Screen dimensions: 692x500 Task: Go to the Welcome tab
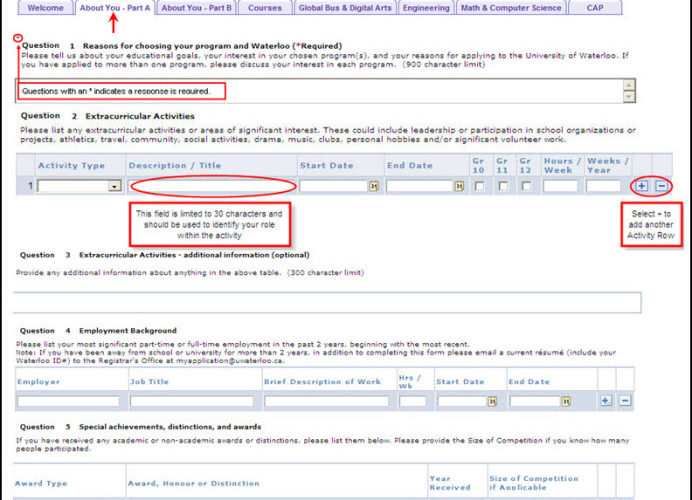[x=45, y=8]
